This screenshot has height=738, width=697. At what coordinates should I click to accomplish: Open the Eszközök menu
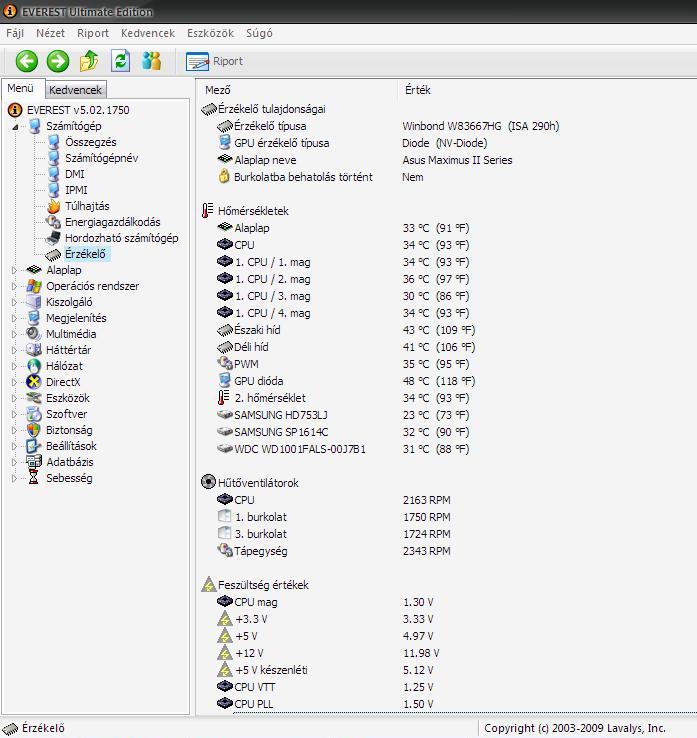point(210,33)
